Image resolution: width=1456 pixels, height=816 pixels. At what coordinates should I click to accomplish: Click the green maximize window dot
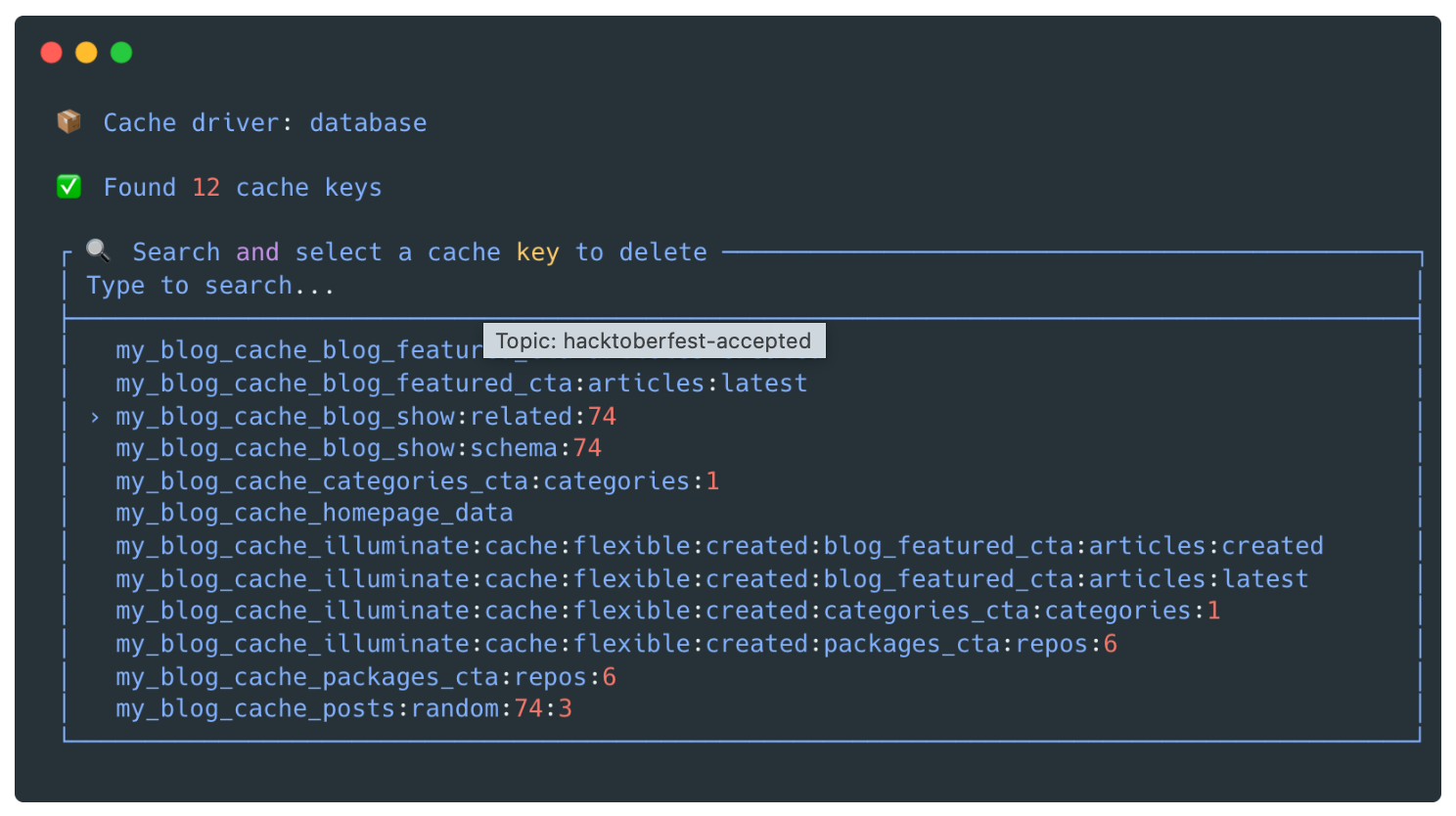pyautogui.click(x=121, y=53)
